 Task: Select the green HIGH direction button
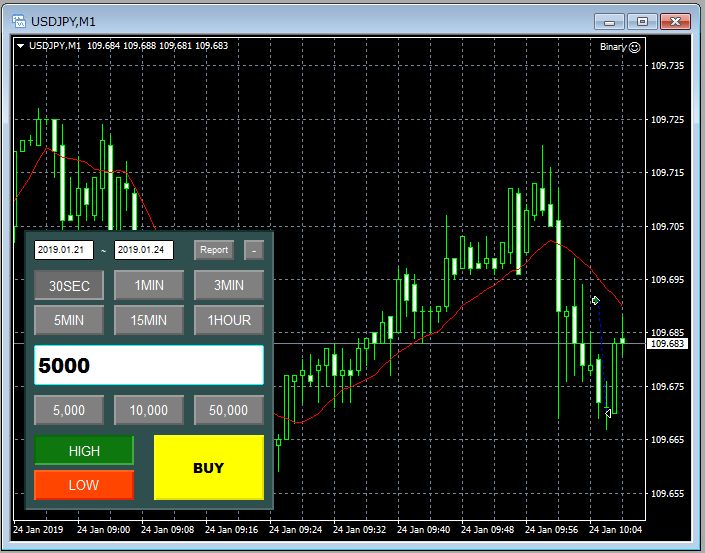[x=84, y=451]
